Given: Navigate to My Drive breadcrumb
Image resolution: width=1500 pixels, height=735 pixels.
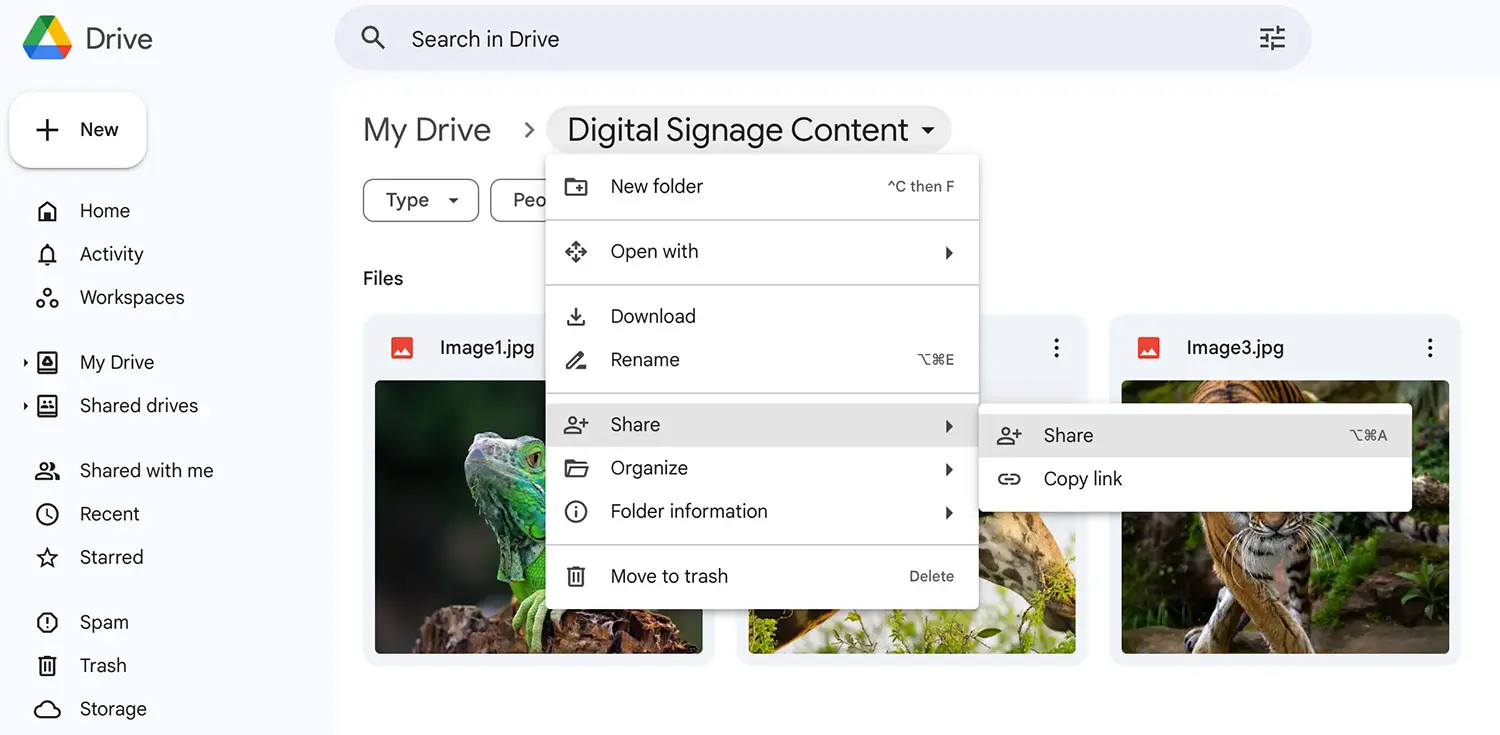Looking at the screenshot, I should tap(427, 130).
